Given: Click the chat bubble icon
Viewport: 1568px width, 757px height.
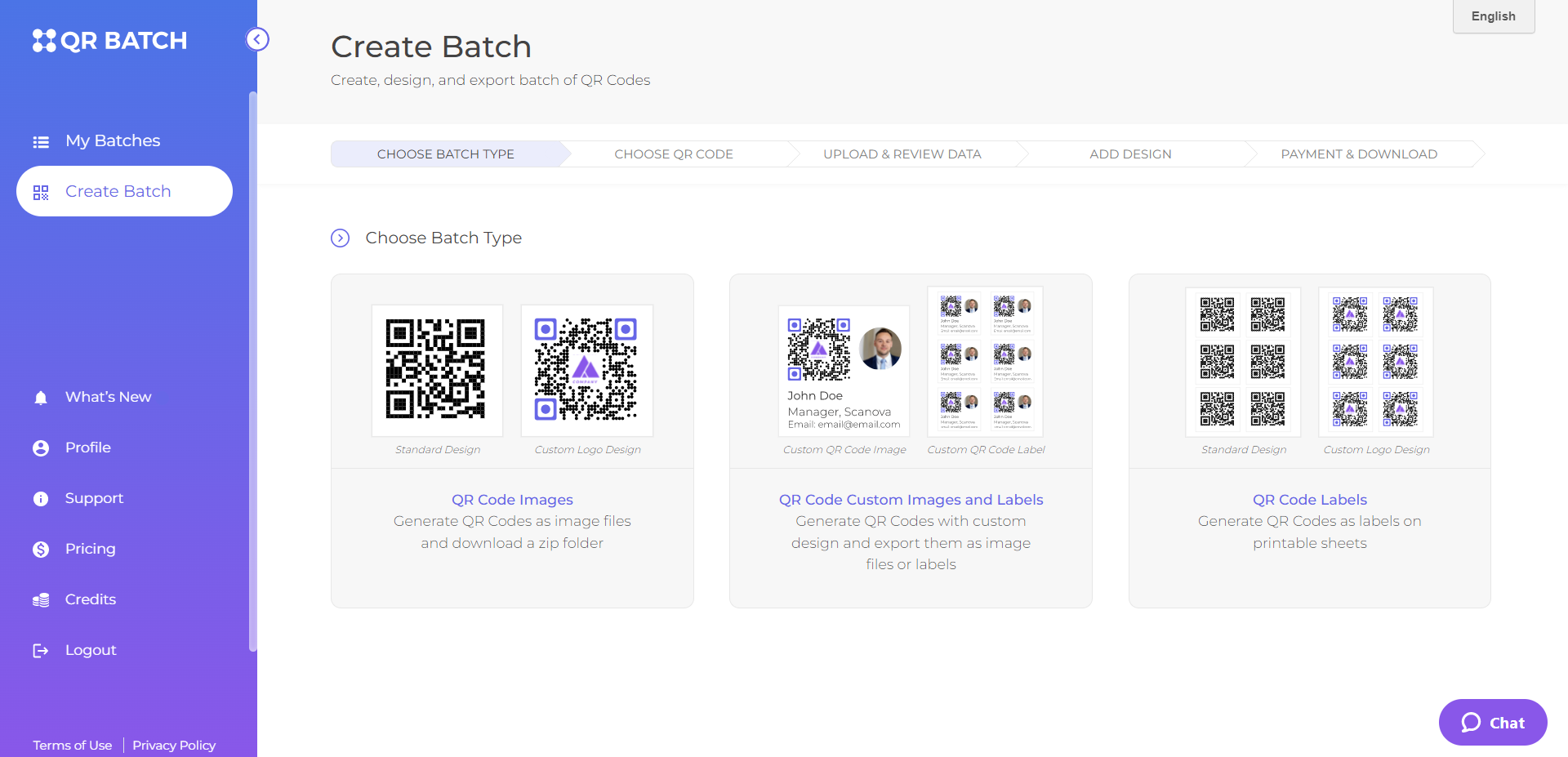Looking at the screenshot, I should pos(1471,723).
